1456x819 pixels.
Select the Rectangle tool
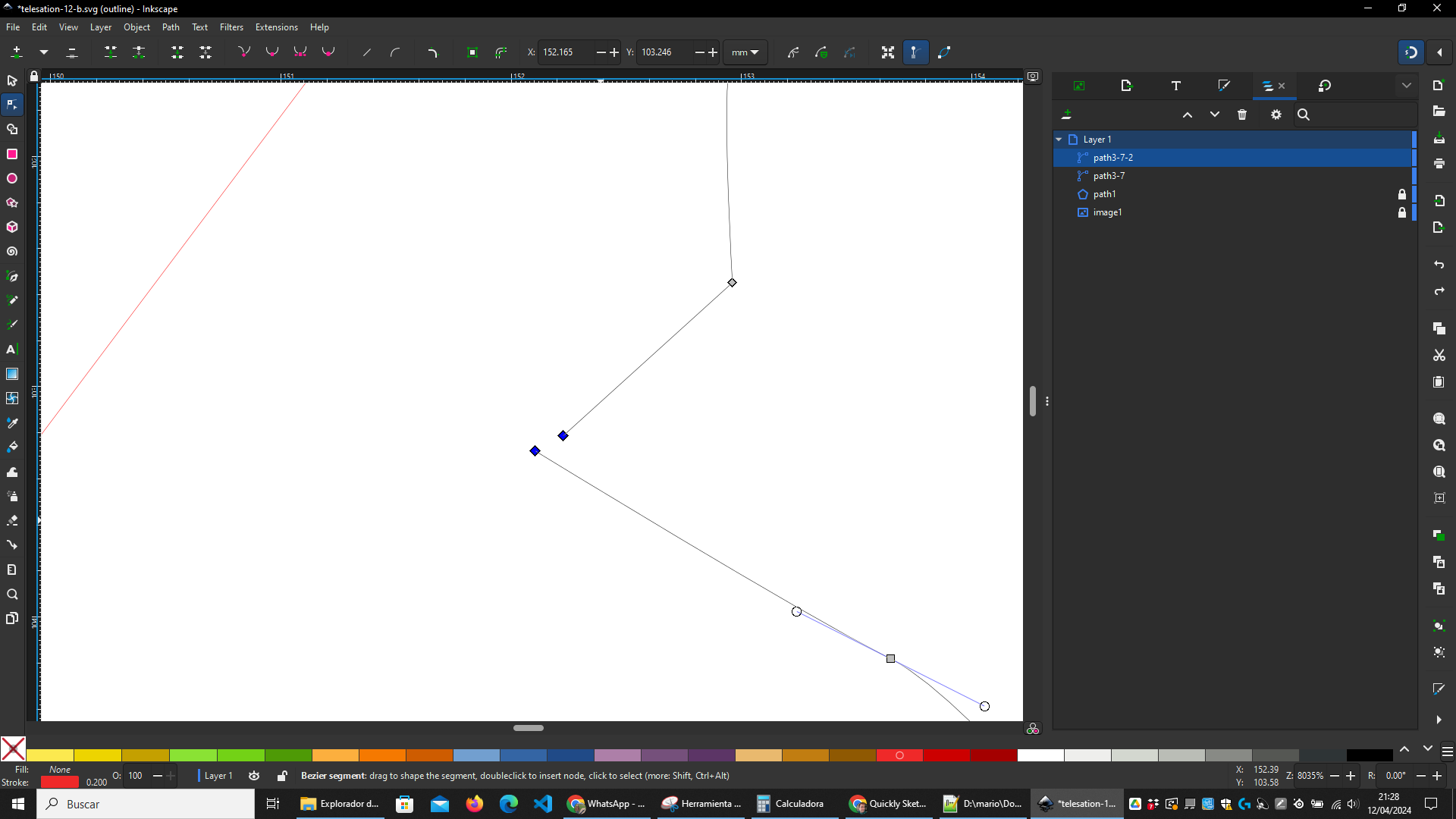[x=12, y=154]
